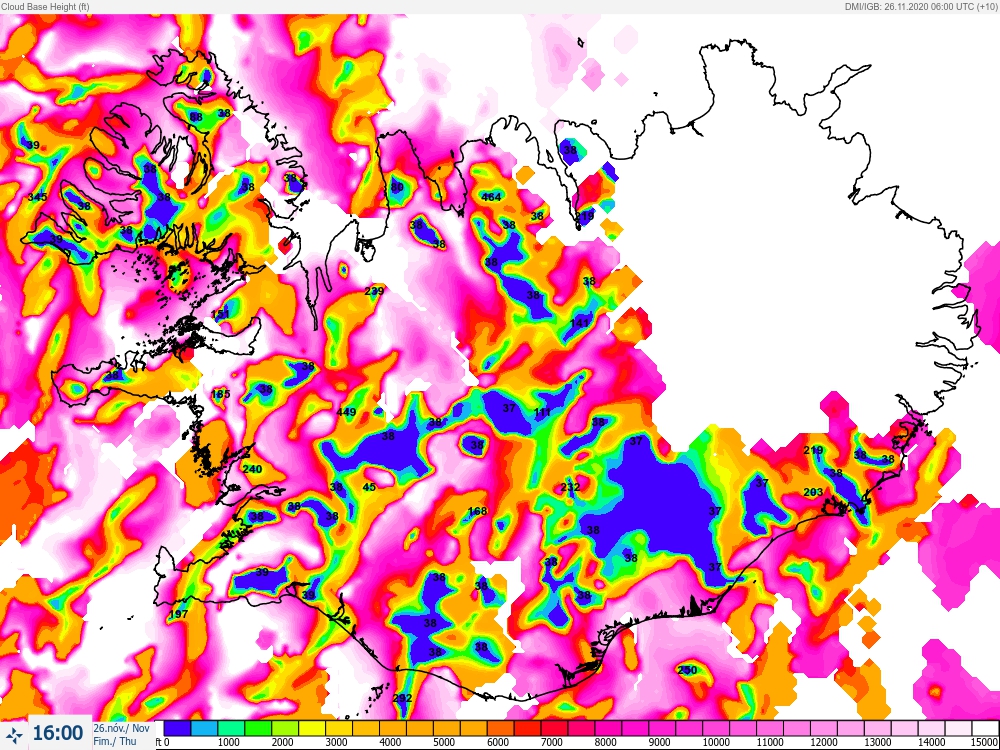Click the 1000 tick label on the legend
Viewport: 1000px width, 750px height.
tap(228, 743)
